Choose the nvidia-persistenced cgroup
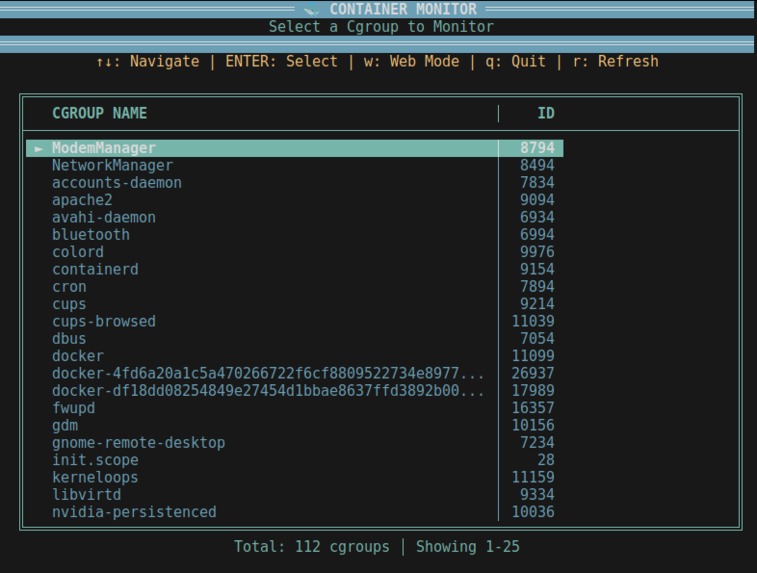Image resolution: width=757 pixels, height=573 pixels. [134, 513]
